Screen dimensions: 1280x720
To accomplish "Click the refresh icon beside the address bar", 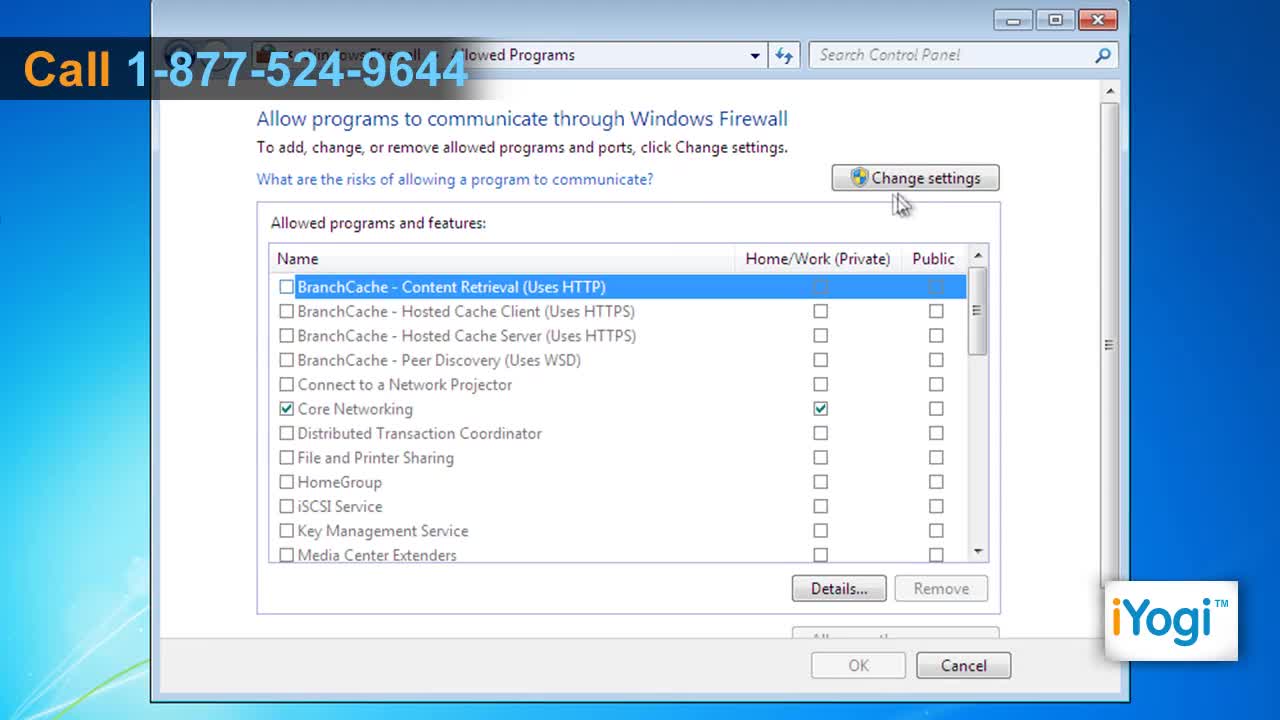I will (784, 55).
